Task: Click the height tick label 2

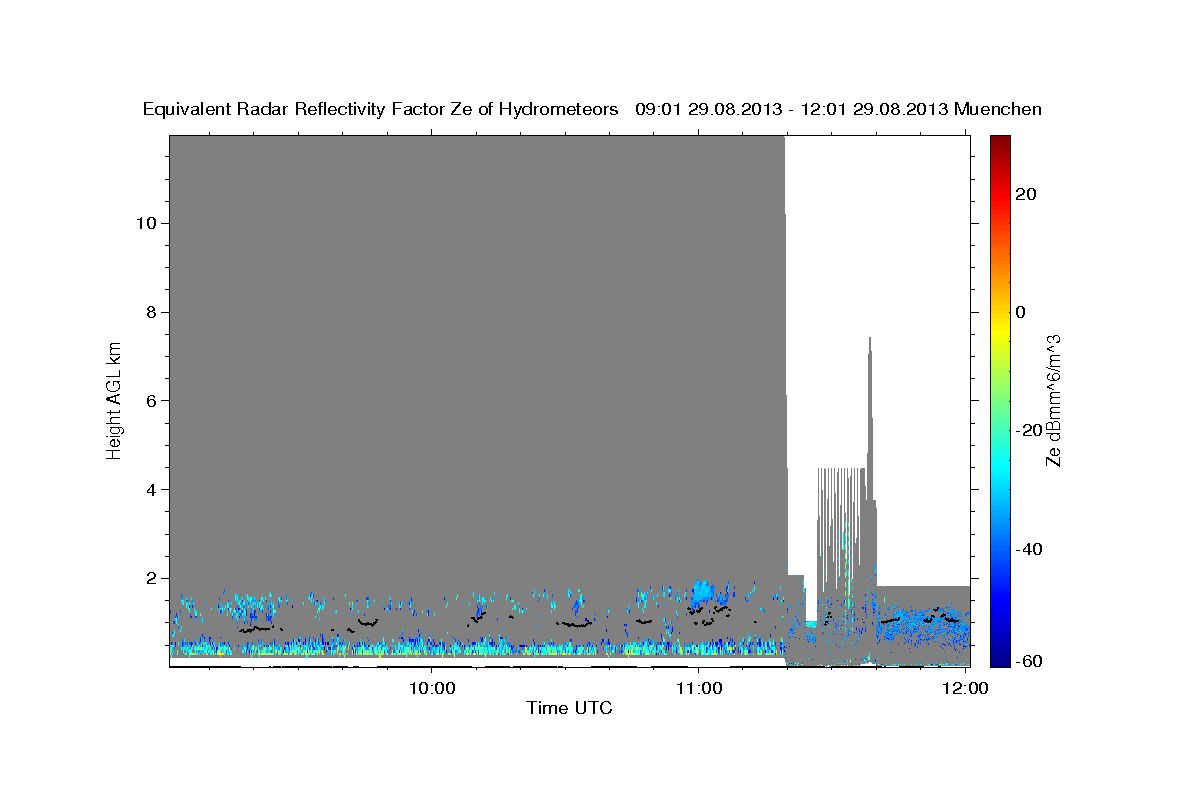Action: click(152, 578)
